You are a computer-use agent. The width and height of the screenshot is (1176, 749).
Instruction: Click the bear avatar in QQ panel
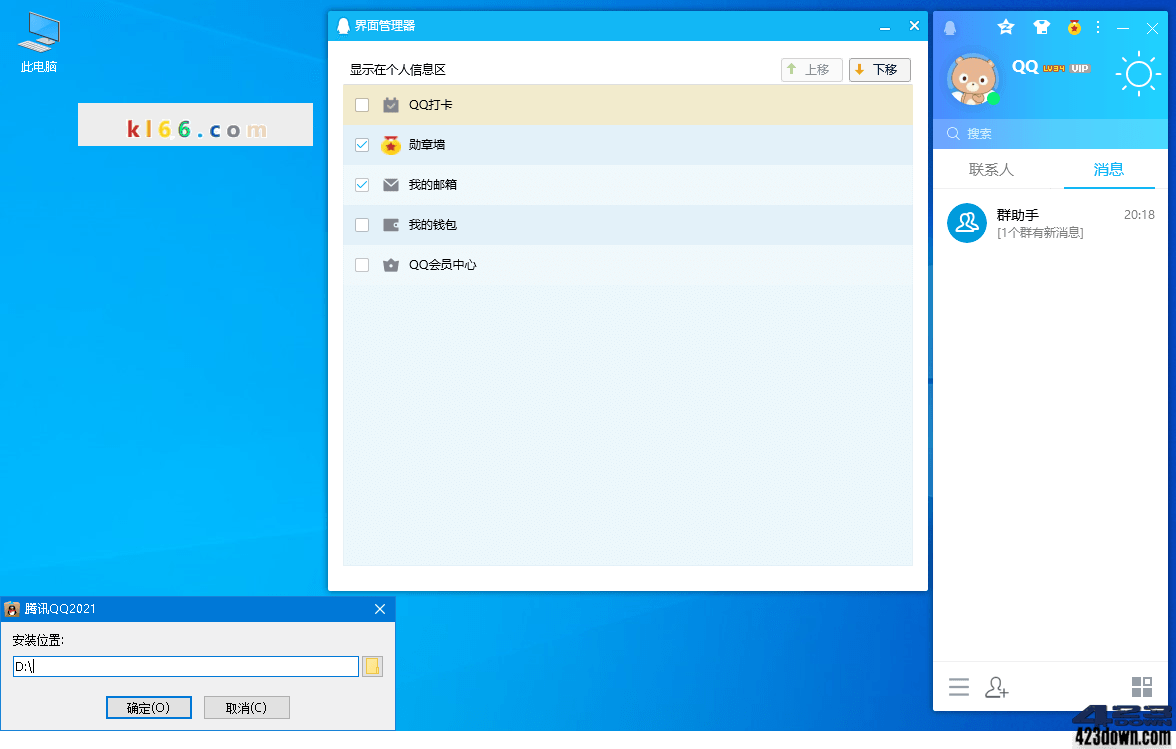(973, 79)
